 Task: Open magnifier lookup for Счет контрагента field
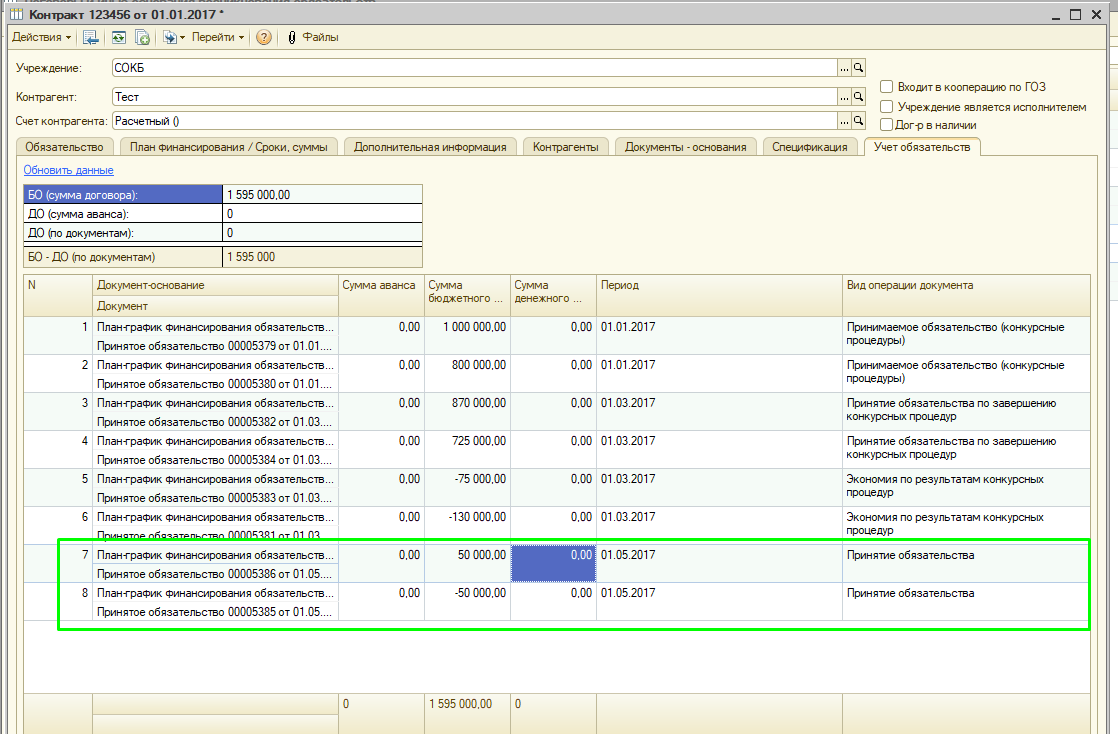858,121
